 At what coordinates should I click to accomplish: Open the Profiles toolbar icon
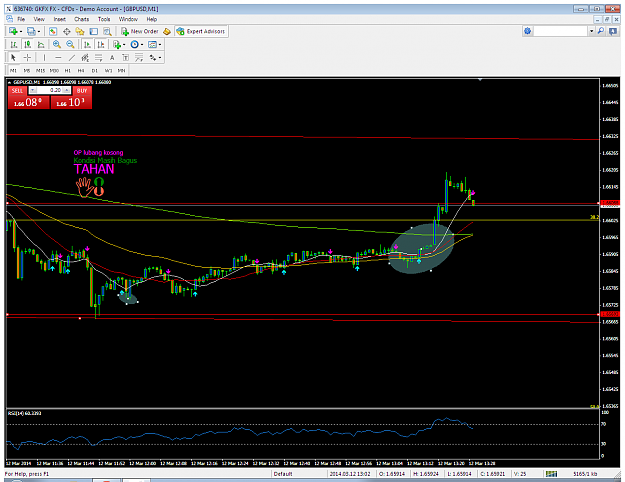[x=31, y=31]
